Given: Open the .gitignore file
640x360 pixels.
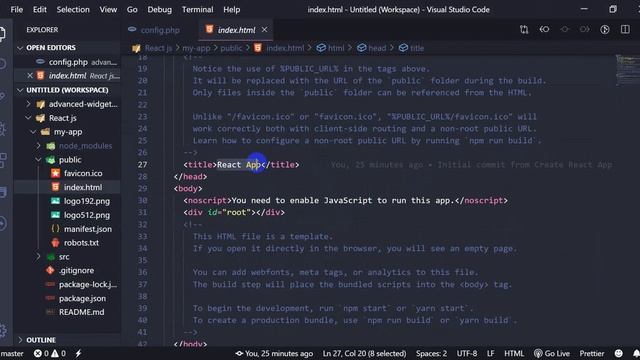Looking at the screenshot, I should (x=76, y=271).
